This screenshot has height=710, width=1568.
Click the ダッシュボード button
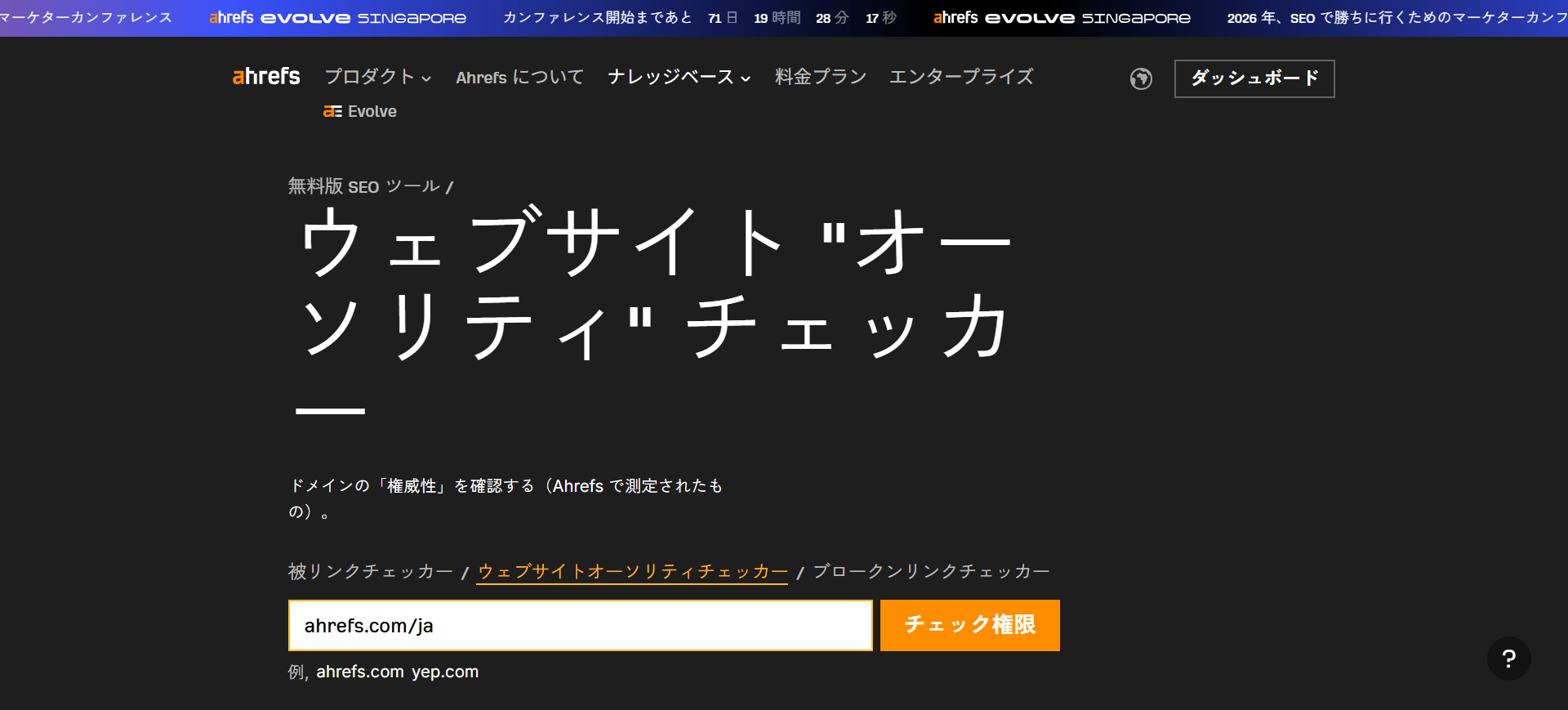pyautogui.click(x=1254, y=78)
